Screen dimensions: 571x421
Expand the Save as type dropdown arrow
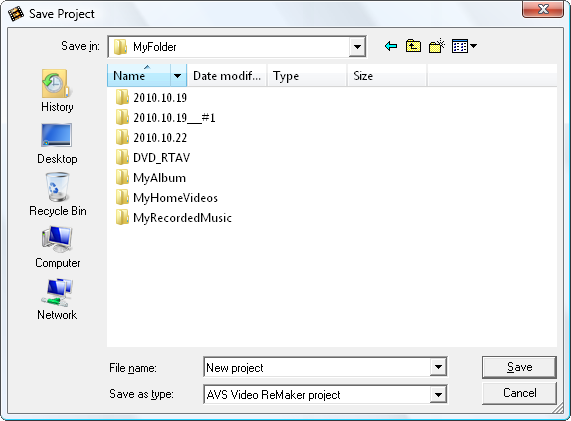438,394
